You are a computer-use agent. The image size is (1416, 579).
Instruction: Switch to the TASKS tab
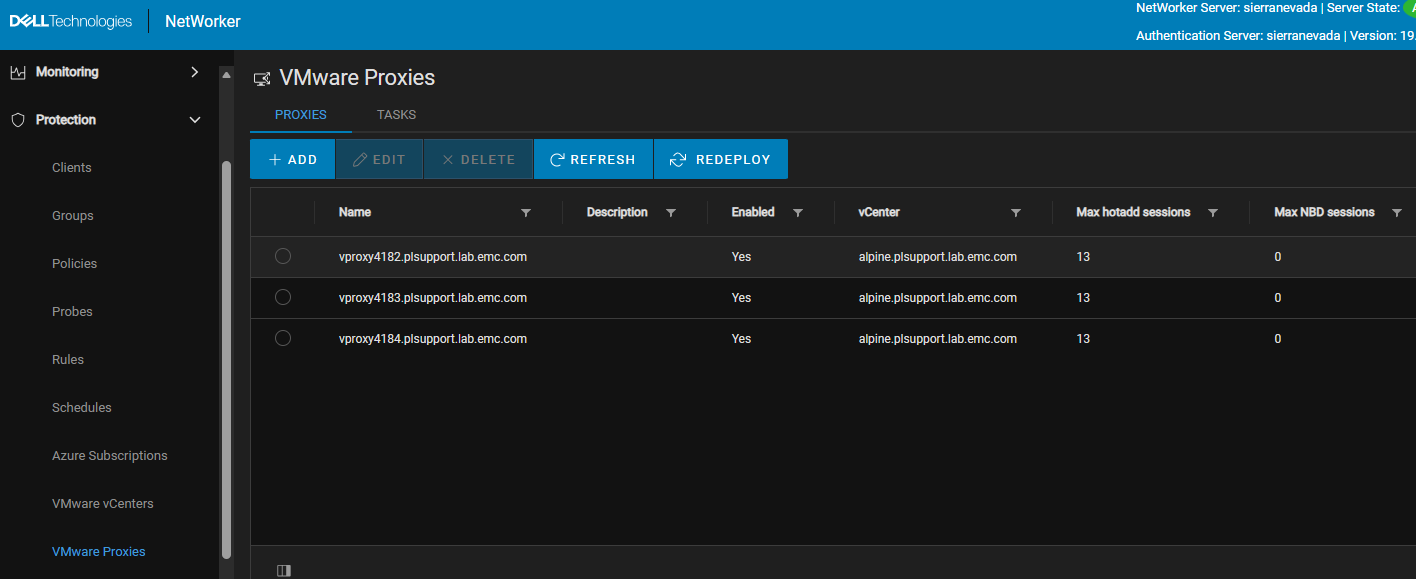coord(396,115)
